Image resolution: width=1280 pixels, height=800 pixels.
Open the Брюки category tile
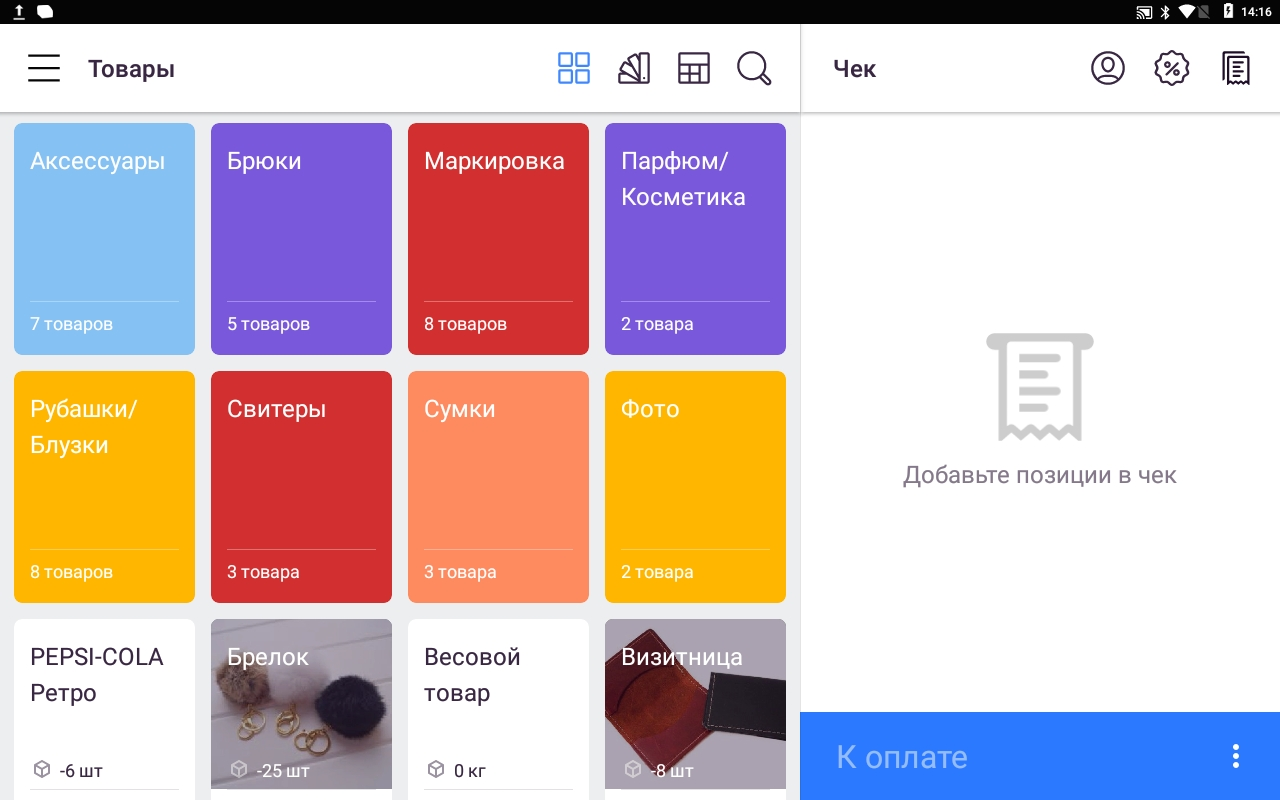pos(301,238)
